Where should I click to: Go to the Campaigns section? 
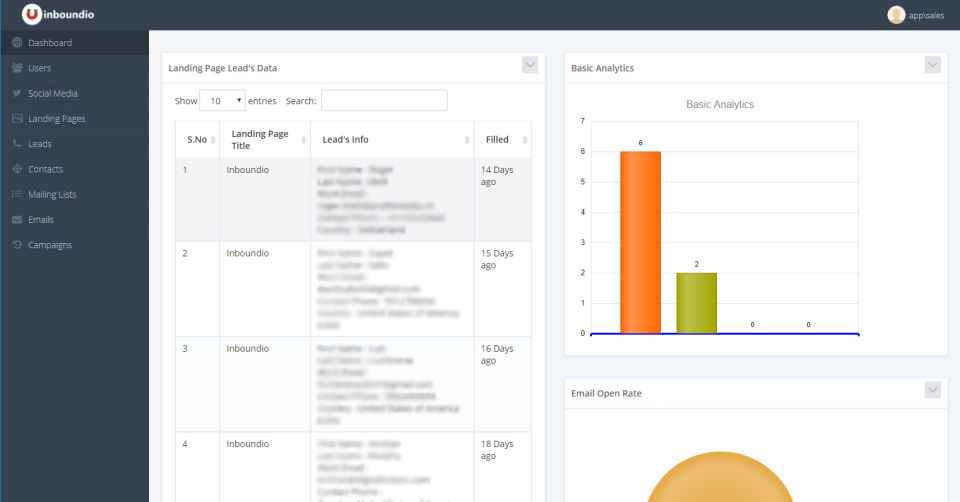tap(75, 245)
